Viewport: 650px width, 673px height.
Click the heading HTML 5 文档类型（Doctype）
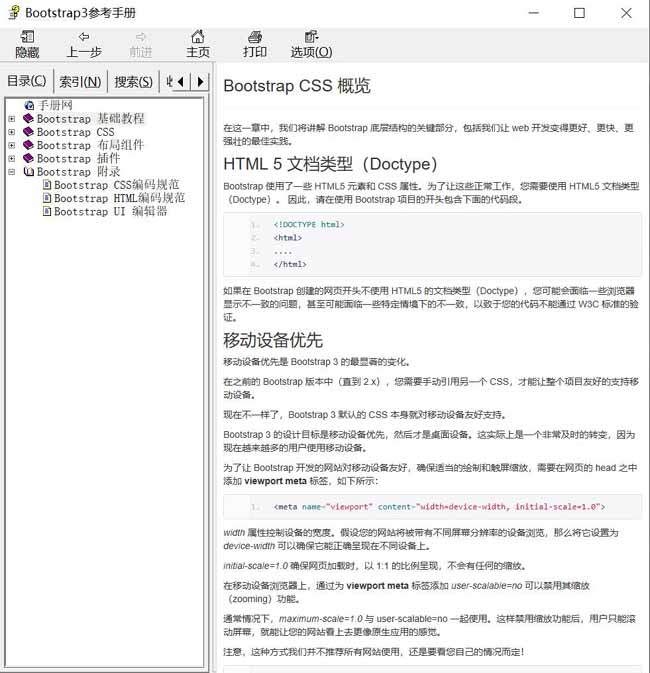(331, 164)
